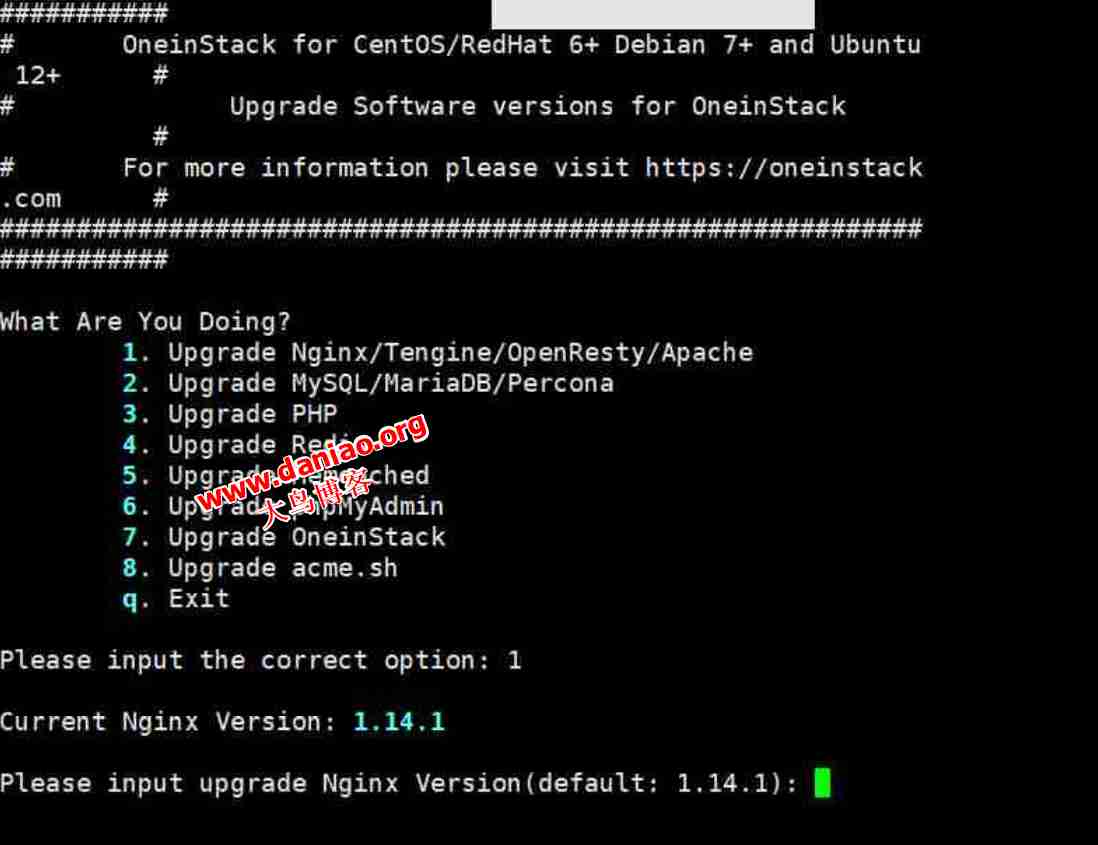Select option 2 Upgrade MySQL/MariaDB/Percona

pyautogui.click(x=368, y=384)
